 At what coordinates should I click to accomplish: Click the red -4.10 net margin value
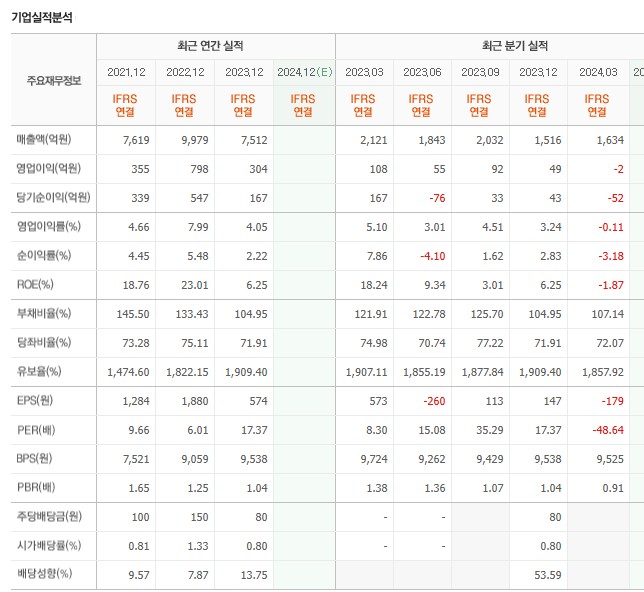[433, 256]
